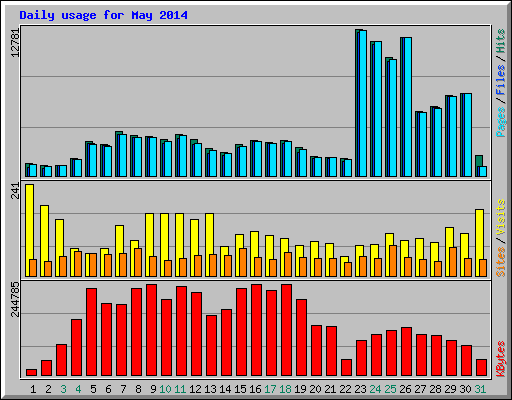Viewport: 512px width, 400px height.
Task: Click green day label 24
Action: (x=375, y=389)
